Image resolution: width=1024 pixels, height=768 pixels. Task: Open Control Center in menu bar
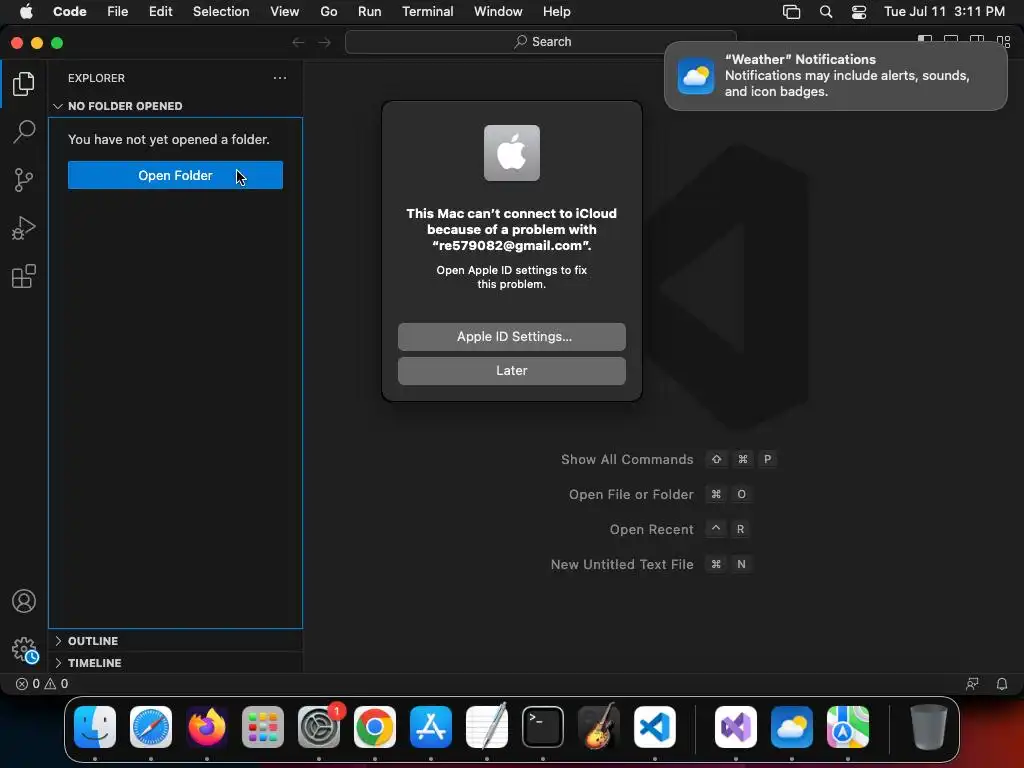point(859,12)
